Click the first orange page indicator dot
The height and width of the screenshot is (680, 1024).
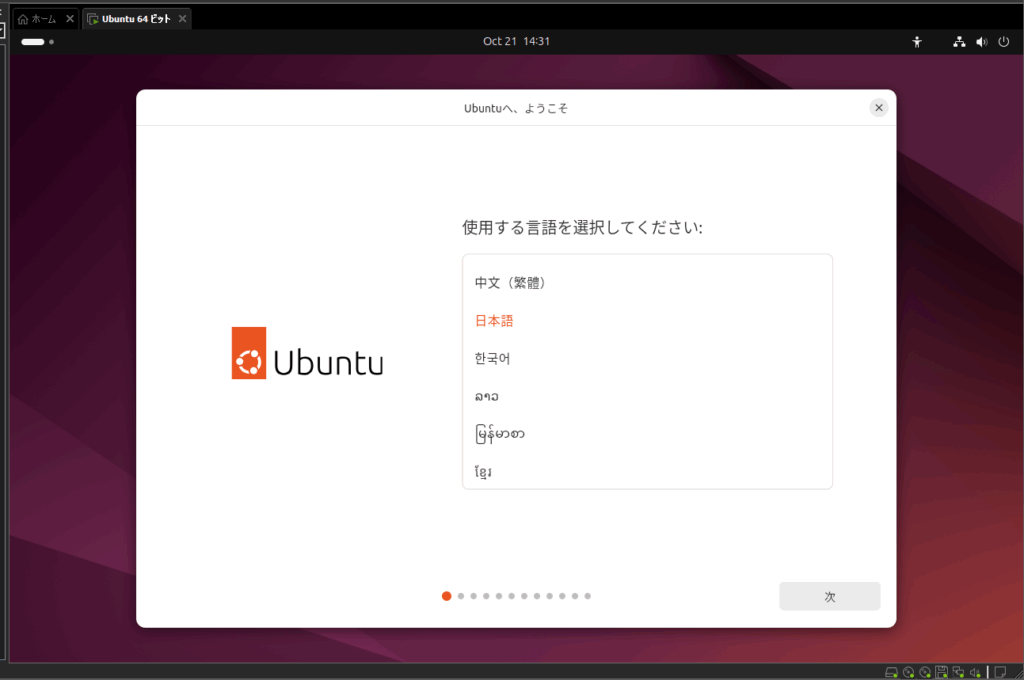tap(446, 596)
